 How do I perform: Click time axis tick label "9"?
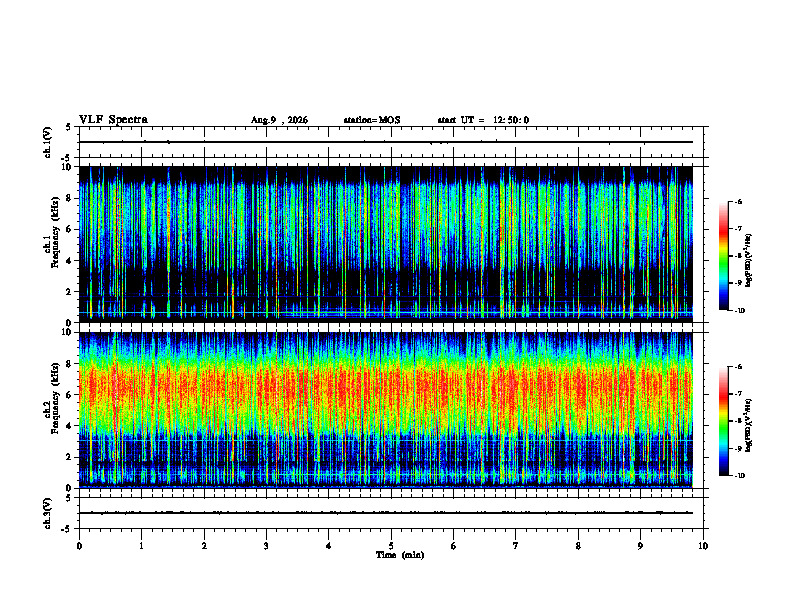coord(640,546)
